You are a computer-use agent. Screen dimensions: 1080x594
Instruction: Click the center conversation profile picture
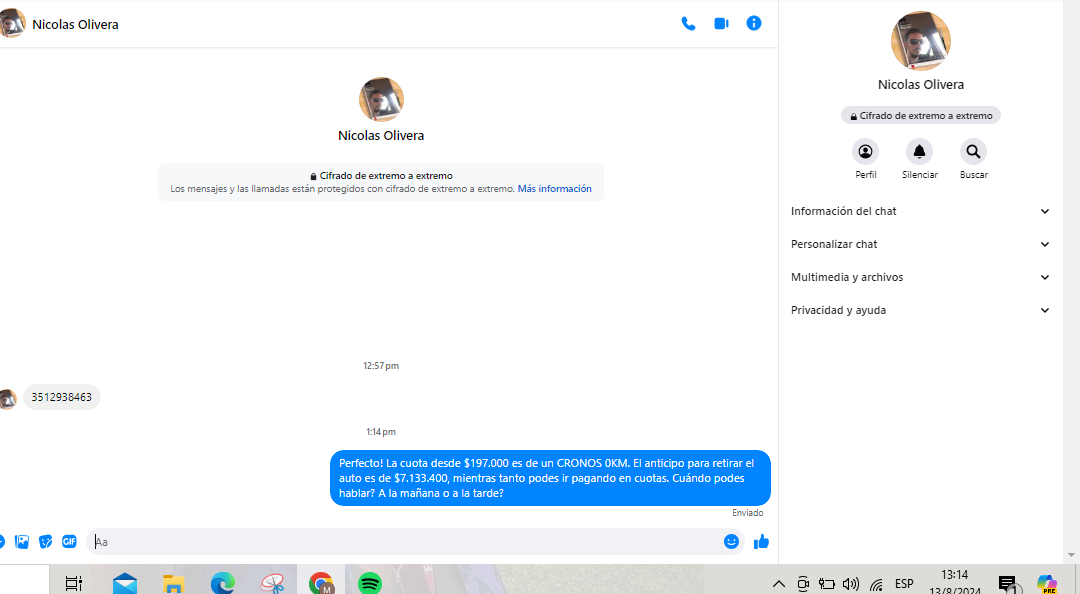point(381,99)
